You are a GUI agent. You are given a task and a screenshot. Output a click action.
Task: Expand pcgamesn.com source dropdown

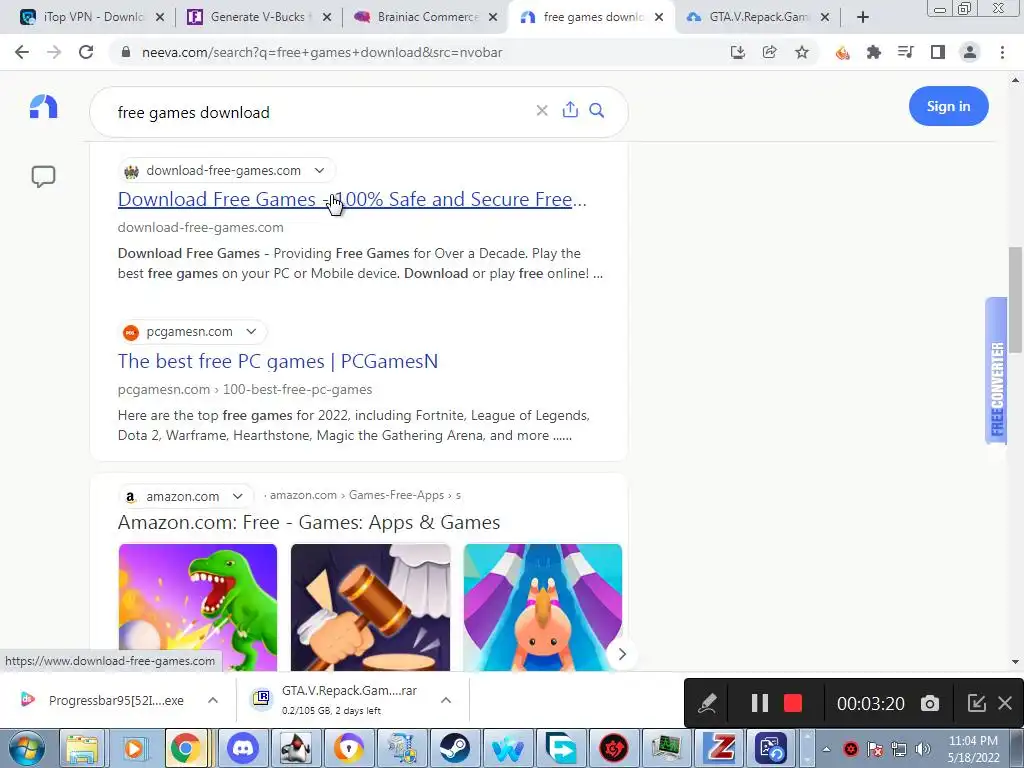coord(251,332)
